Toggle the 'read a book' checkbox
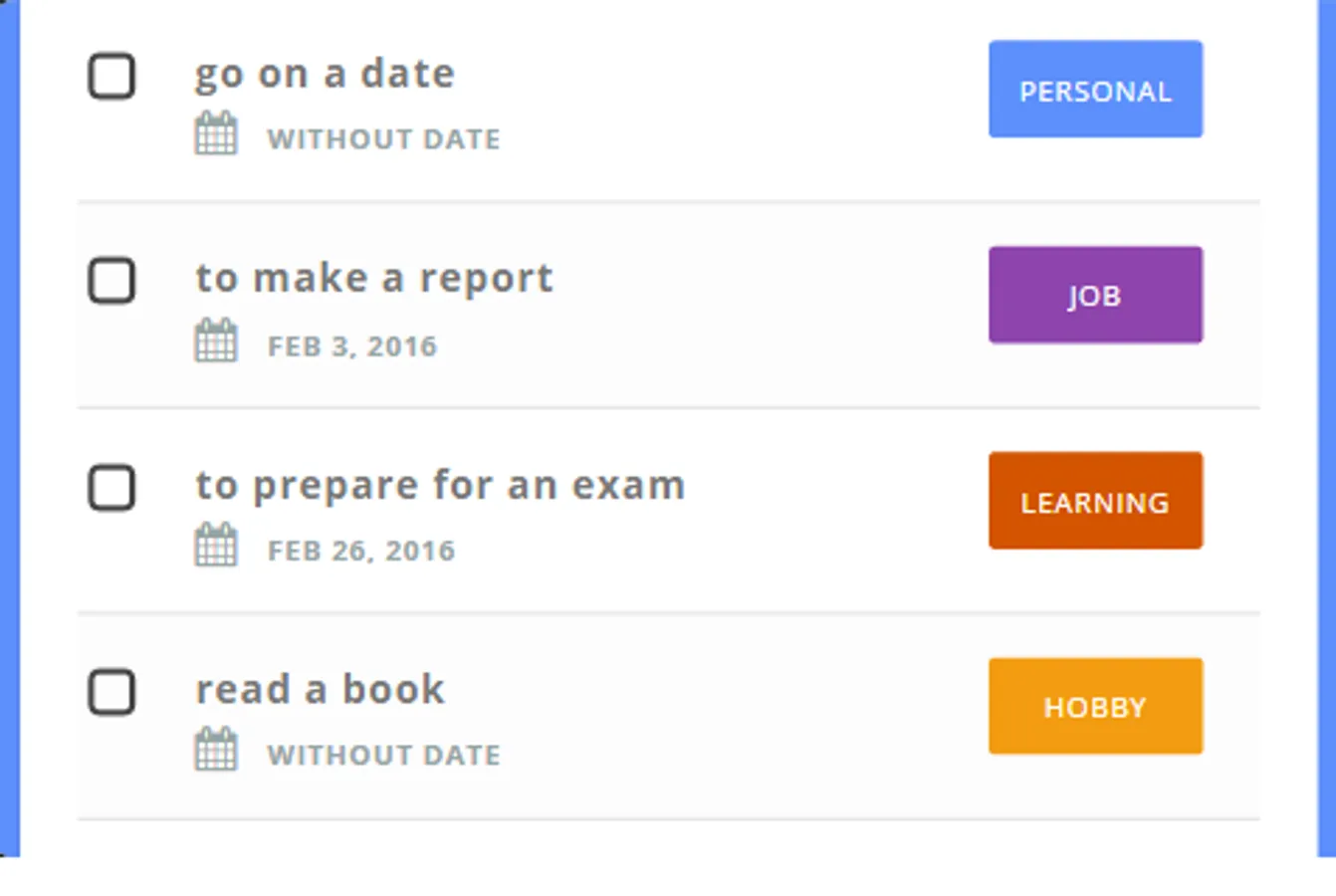 112,692
